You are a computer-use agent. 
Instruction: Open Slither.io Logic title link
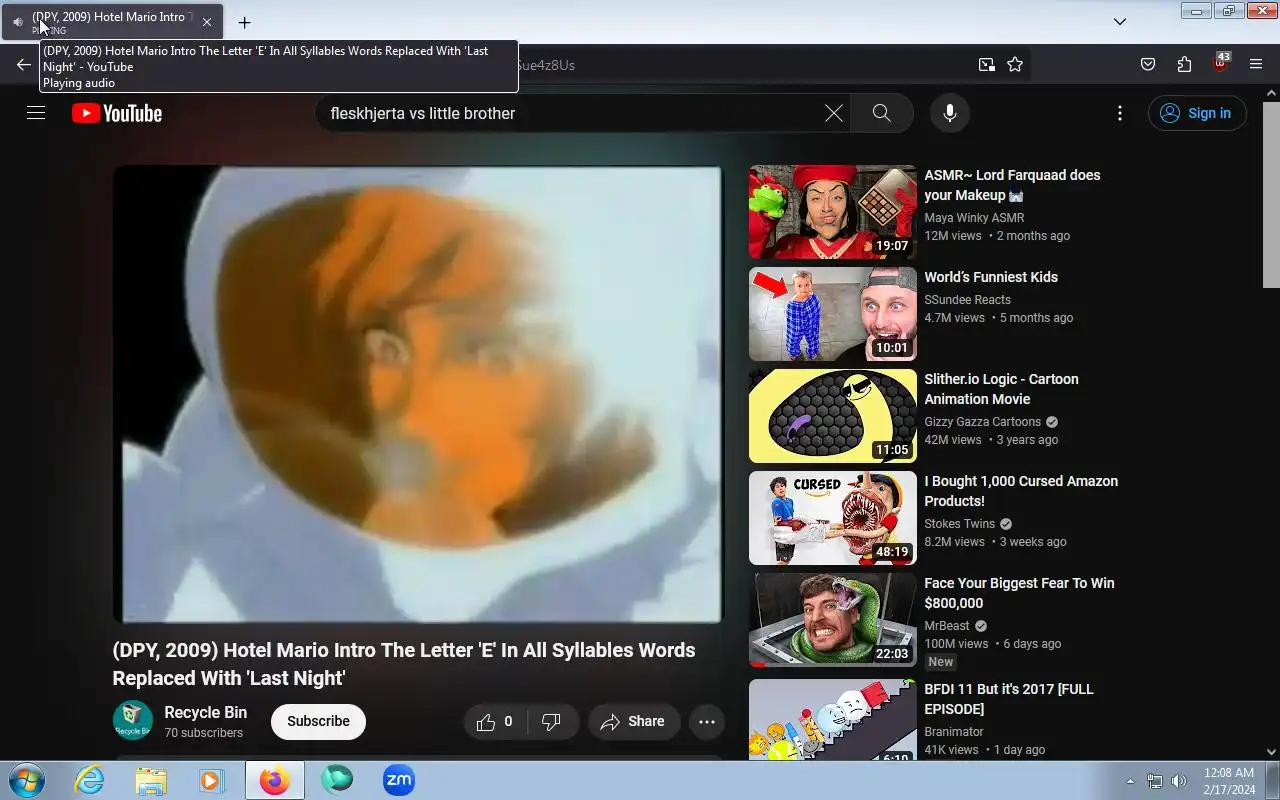click(x=1001, y=389)
